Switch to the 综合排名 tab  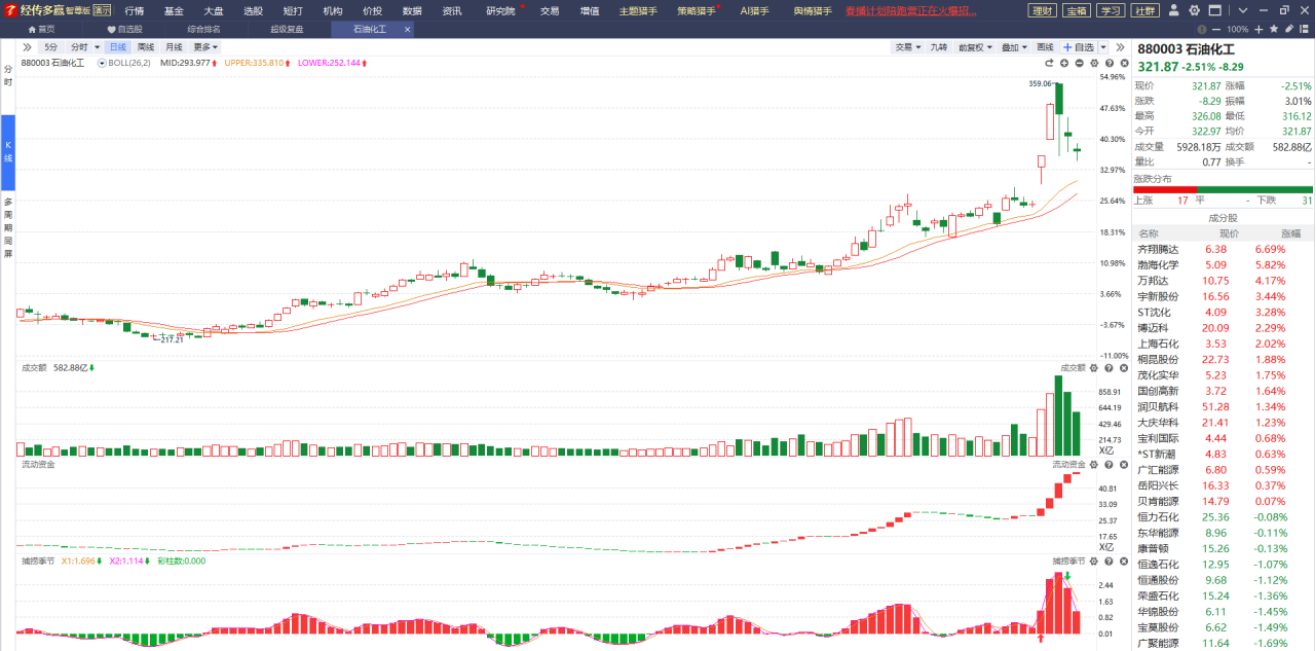204,29
